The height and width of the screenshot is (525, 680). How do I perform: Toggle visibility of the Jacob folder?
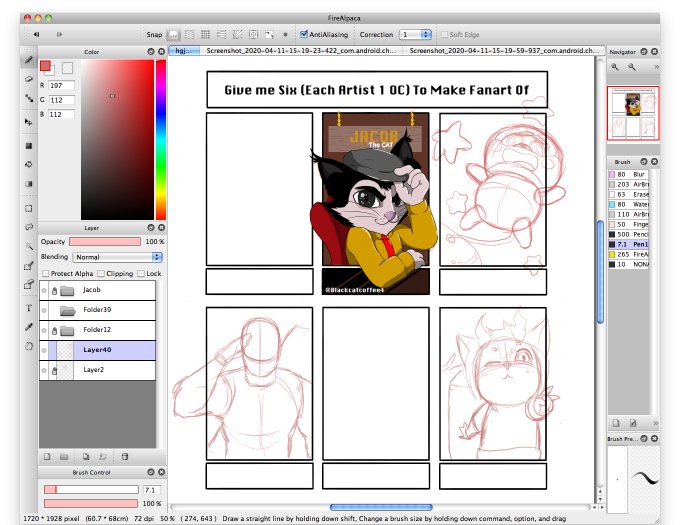click(44, 290)
